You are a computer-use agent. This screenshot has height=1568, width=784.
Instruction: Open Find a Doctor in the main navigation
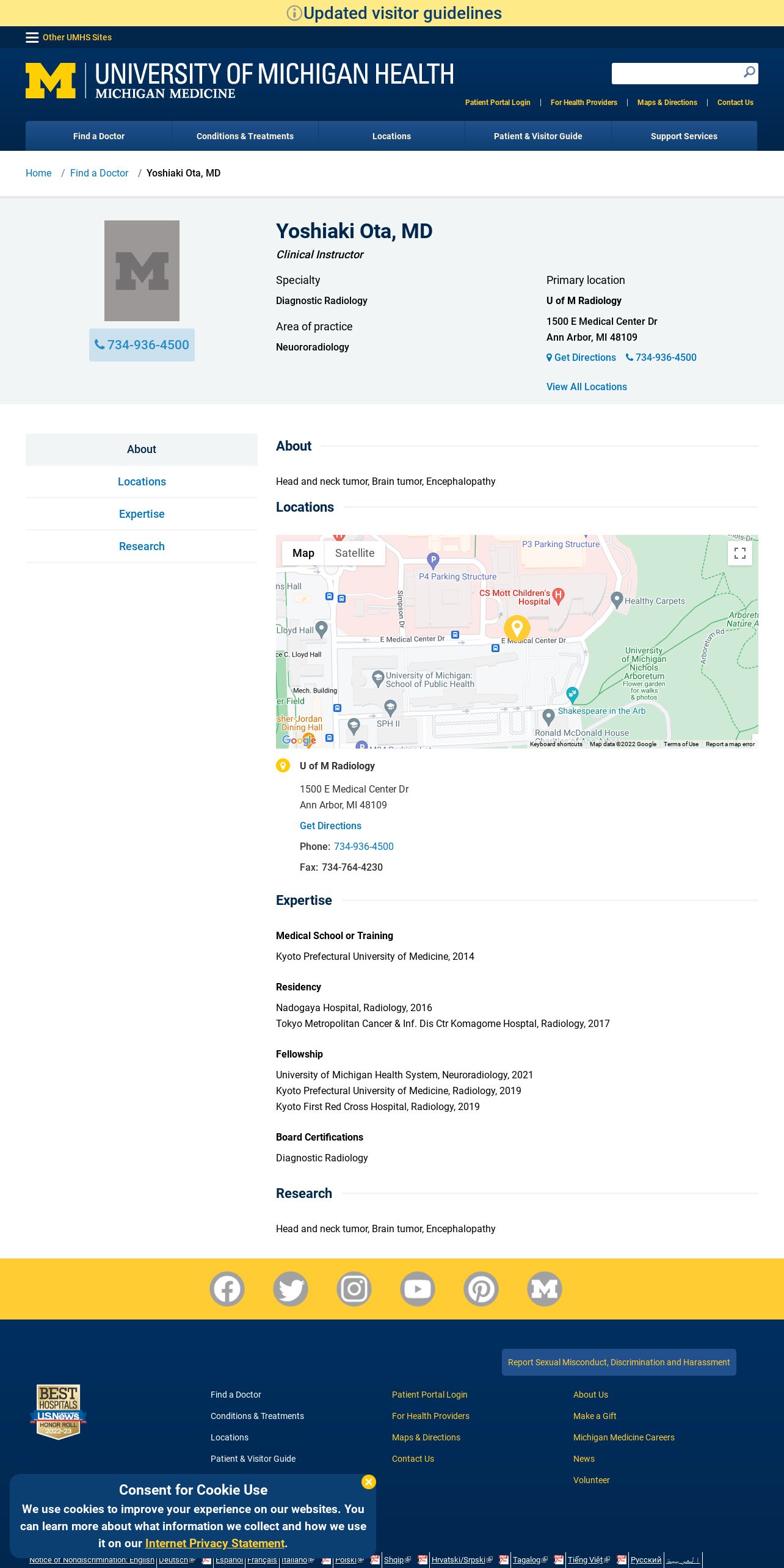[99, 136]
